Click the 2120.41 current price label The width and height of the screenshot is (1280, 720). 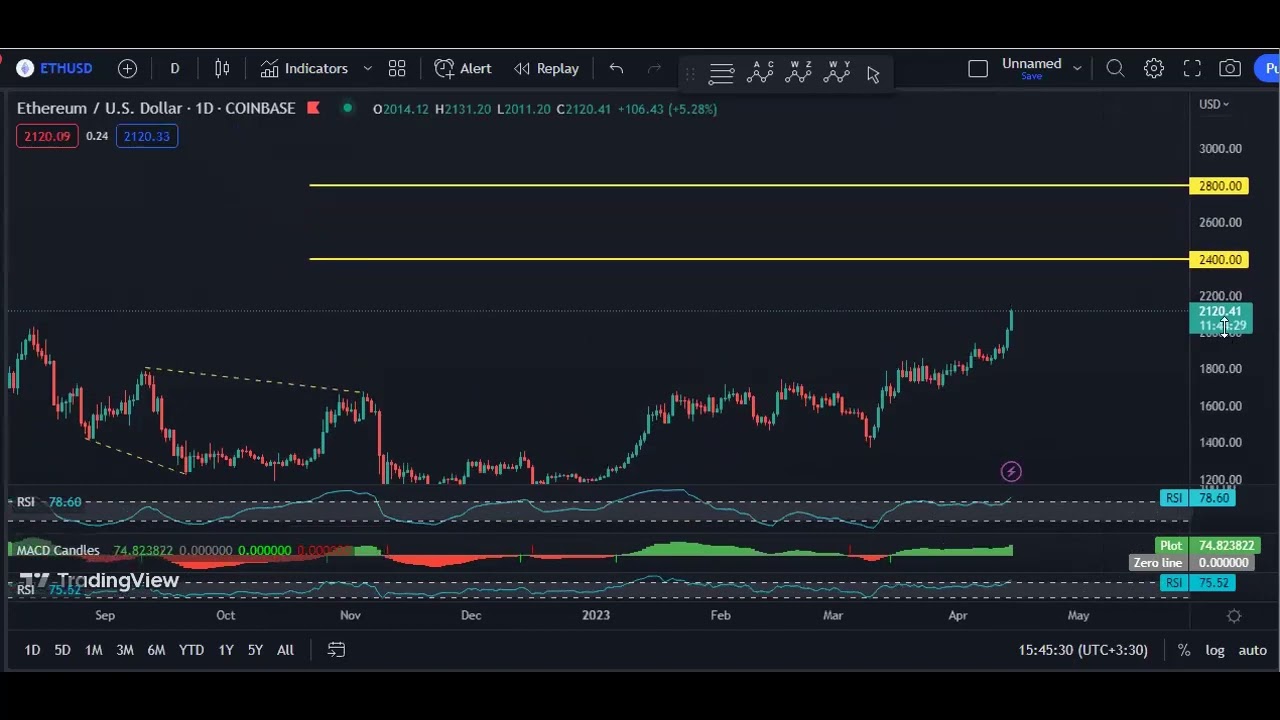coord(1220,318)
